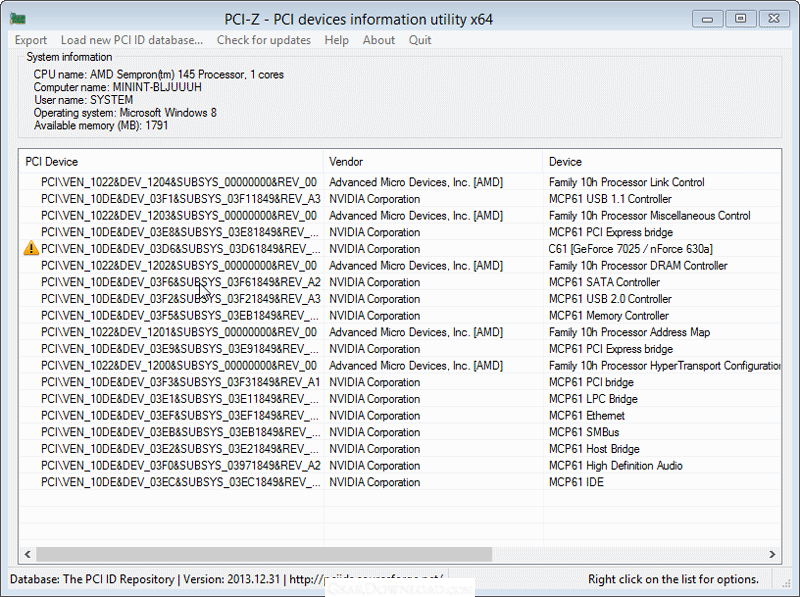The width and height of the screenshot is (800, 597).
Task: Select the MCP61 Memory Controller row
Action: coord(401,315)
